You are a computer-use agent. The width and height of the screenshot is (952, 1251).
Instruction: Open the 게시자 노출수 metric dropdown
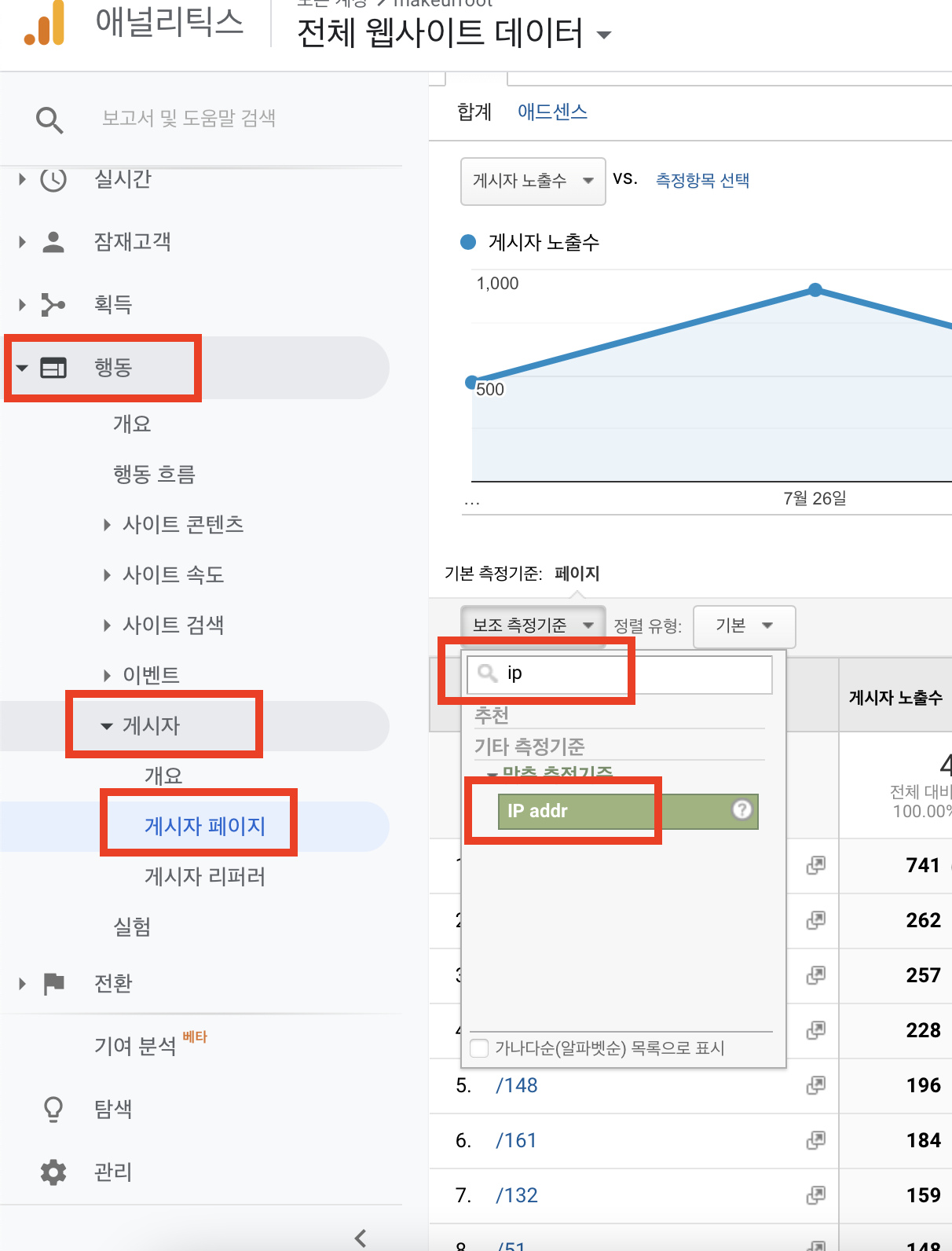pyautogui.click(x=533, y=182)
